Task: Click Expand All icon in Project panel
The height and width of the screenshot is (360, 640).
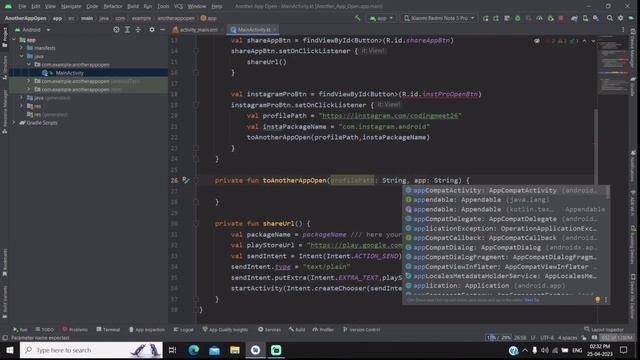Action: click(127, 30)
